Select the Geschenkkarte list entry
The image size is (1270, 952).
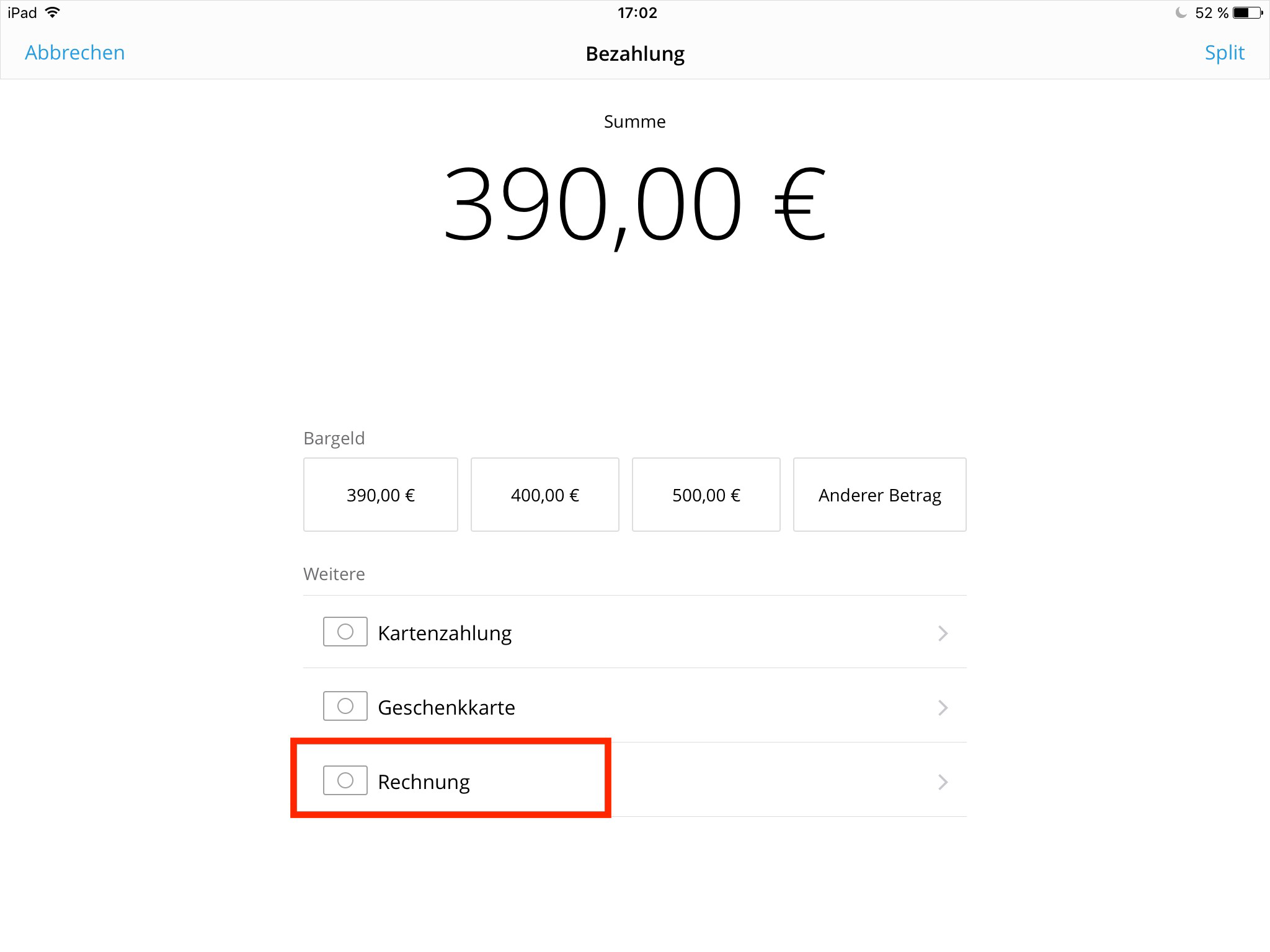click(x=635, y=706)
